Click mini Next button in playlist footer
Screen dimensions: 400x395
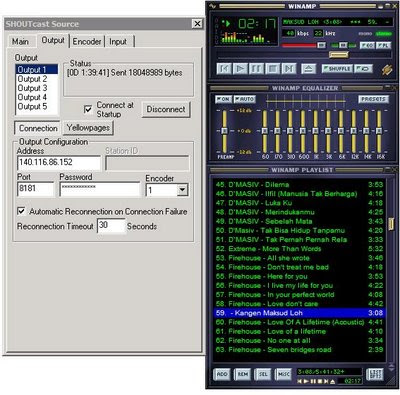[x=326, y=381]
